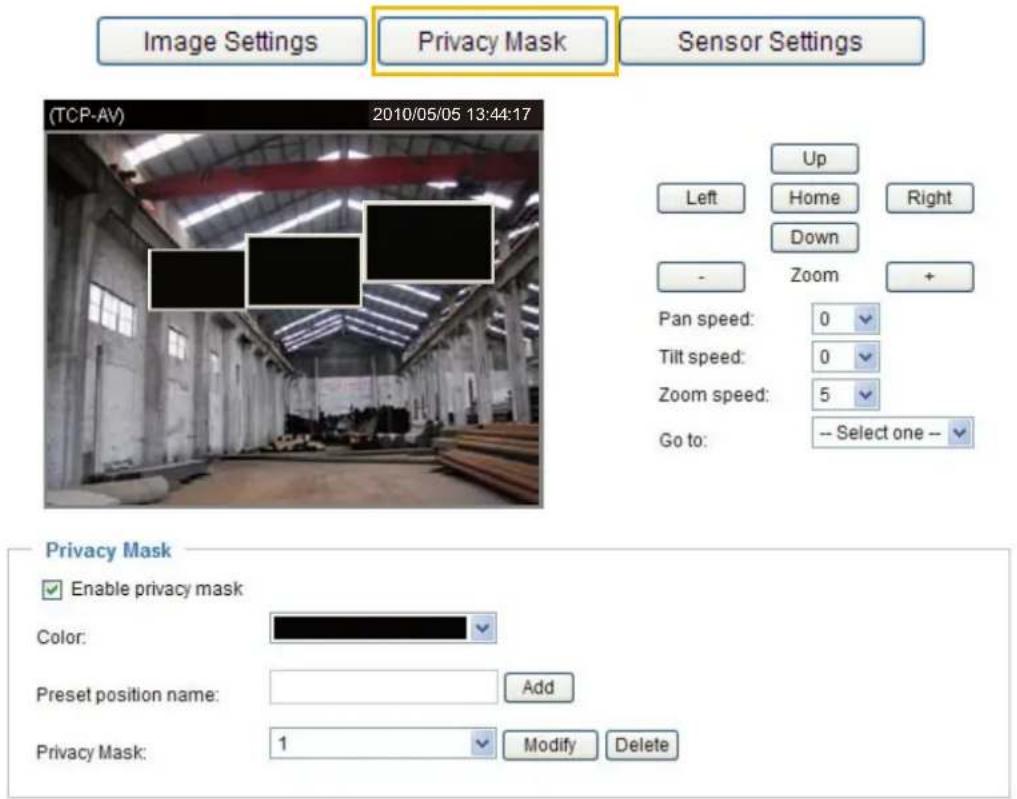
Task: Toggle Enable privacy mask checkbox
Action: (x=52, y=590)
